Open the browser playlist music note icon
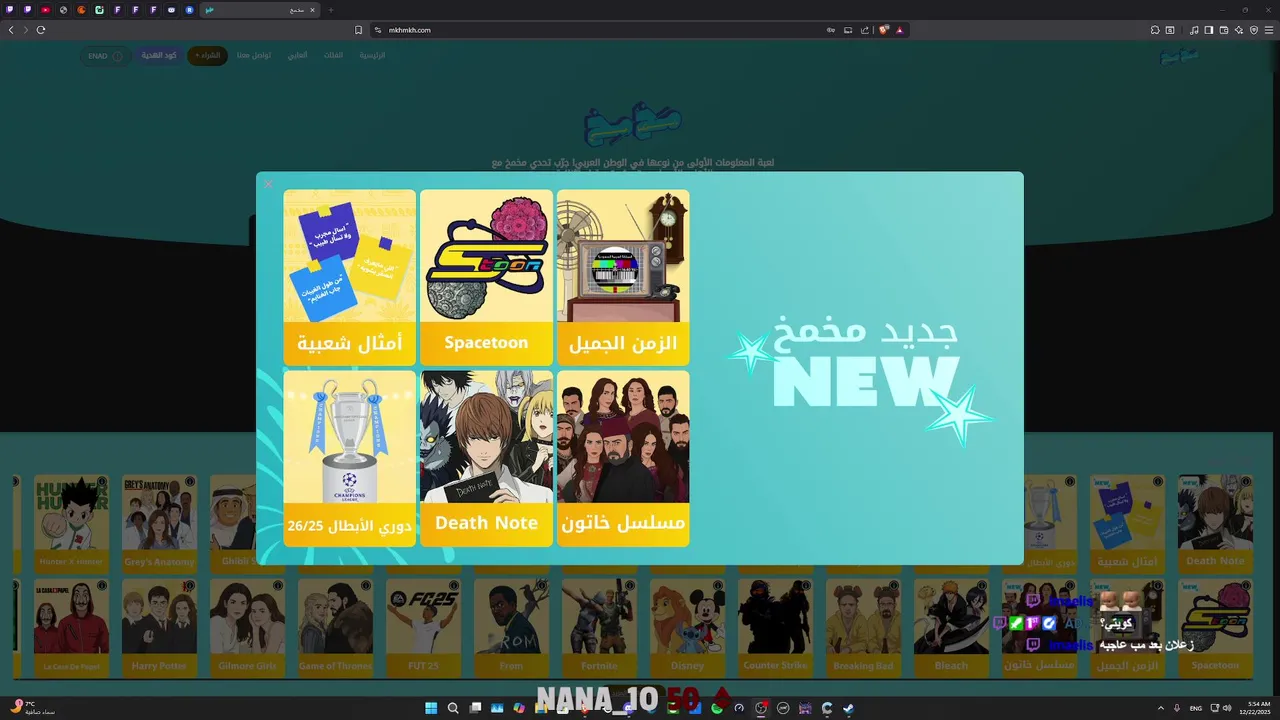Viewport: 1280px width, 720px height. point(1194,30)
